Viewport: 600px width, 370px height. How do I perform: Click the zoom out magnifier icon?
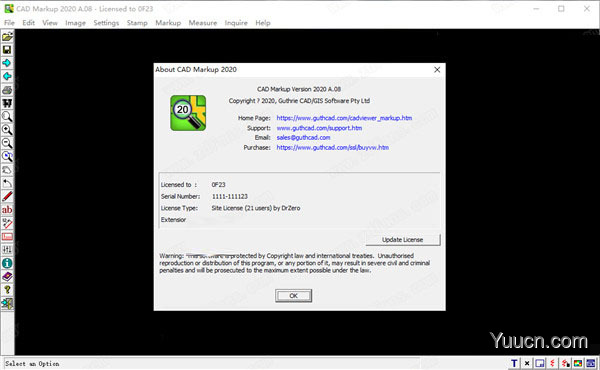tap(7, 143)
